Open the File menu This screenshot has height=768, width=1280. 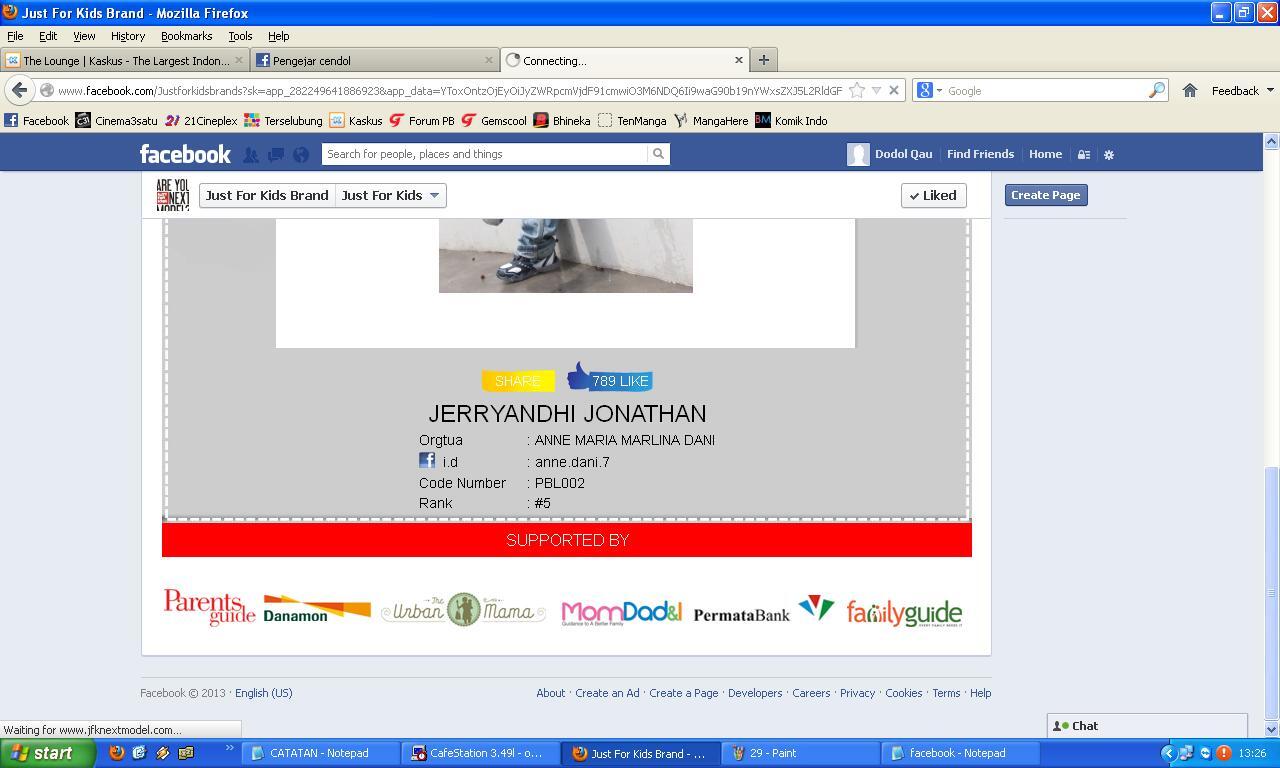(x=15, y=36)
